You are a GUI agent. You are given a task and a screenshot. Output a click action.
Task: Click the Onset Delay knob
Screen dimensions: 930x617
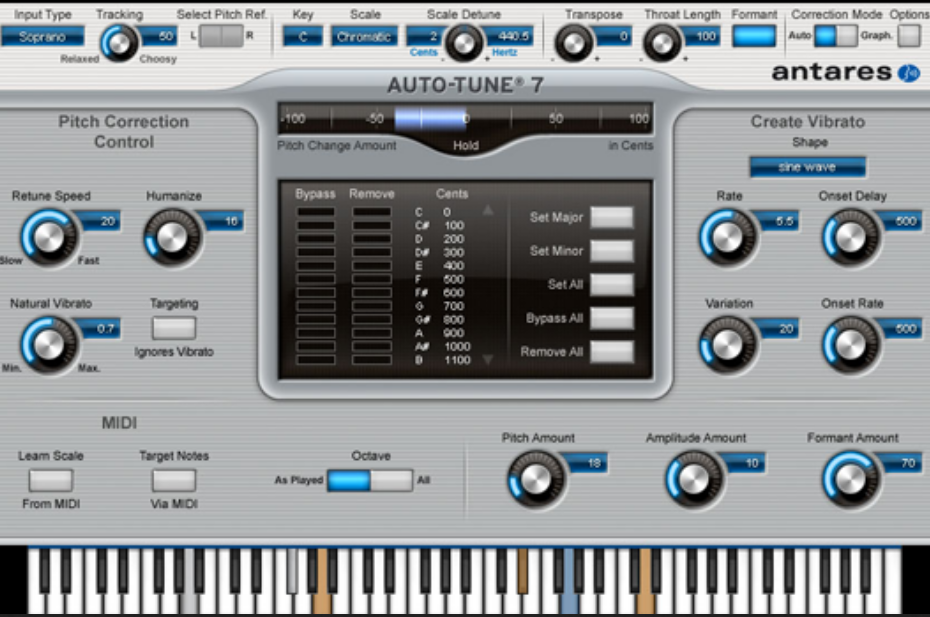(851, 237)
